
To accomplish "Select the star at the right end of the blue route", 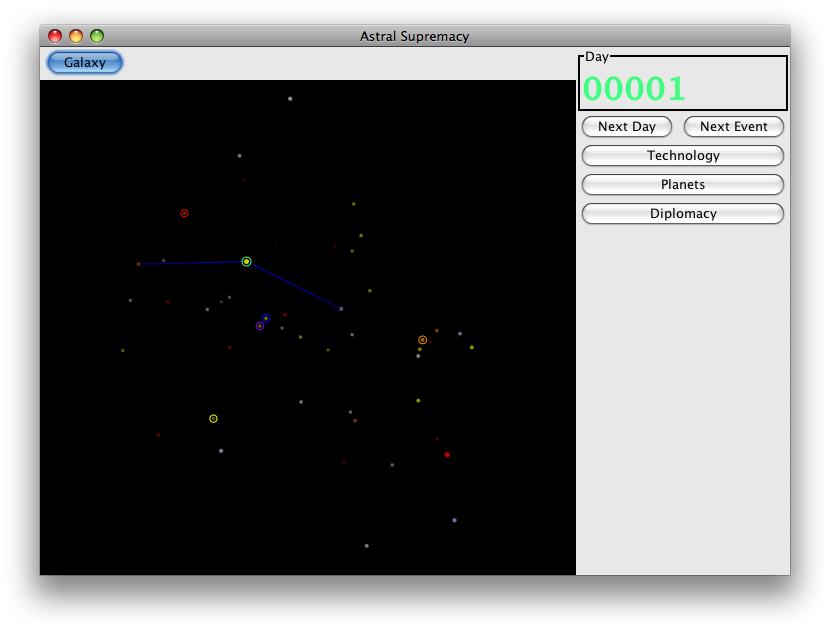I will pos(341,309).
